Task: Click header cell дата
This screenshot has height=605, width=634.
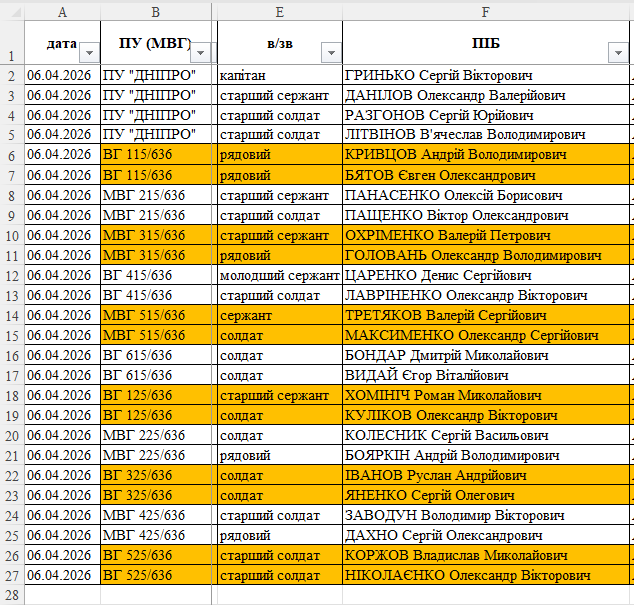Action: click(x=62, y=42)
